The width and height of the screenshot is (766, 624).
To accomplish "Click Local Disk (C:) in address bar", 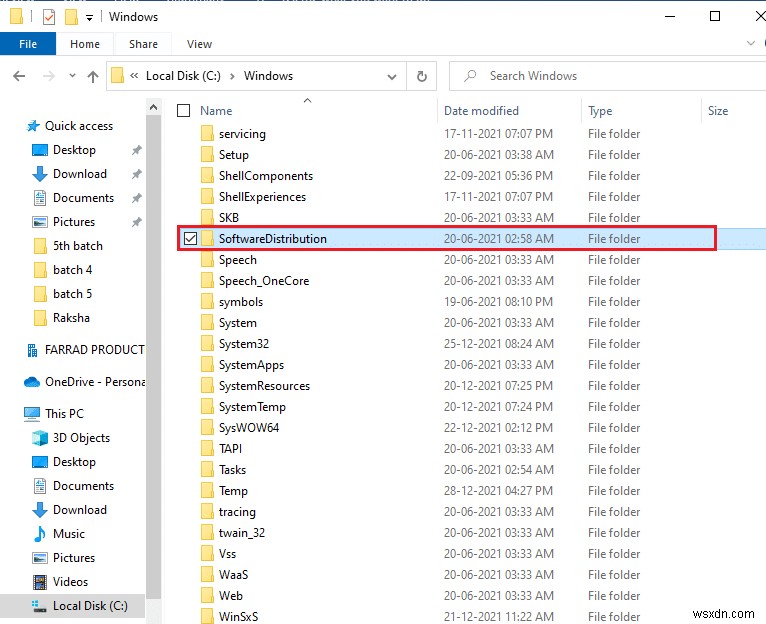I will (183, 76).
